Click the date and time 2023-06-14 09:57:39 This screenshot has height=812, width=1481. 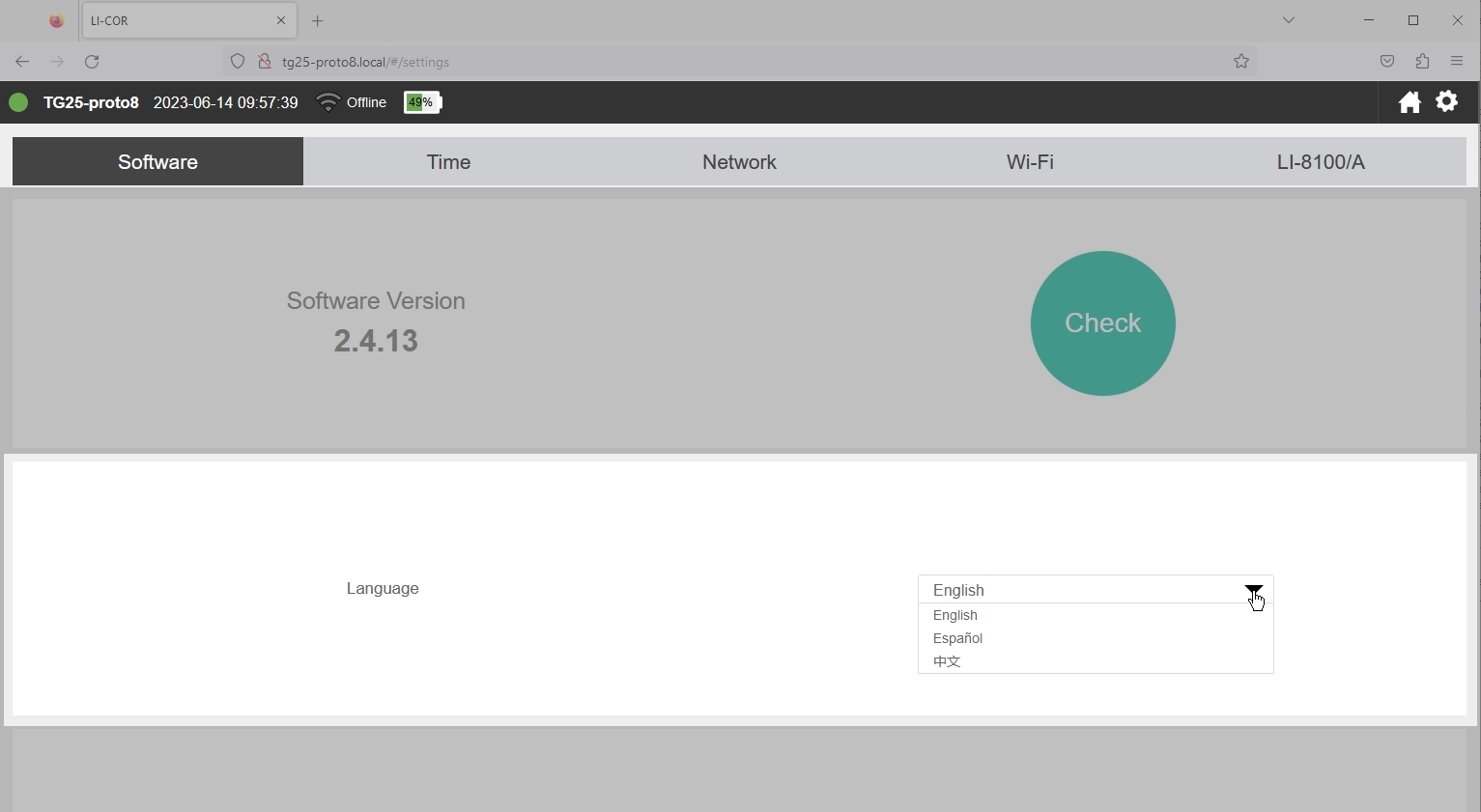pos(226,102)
